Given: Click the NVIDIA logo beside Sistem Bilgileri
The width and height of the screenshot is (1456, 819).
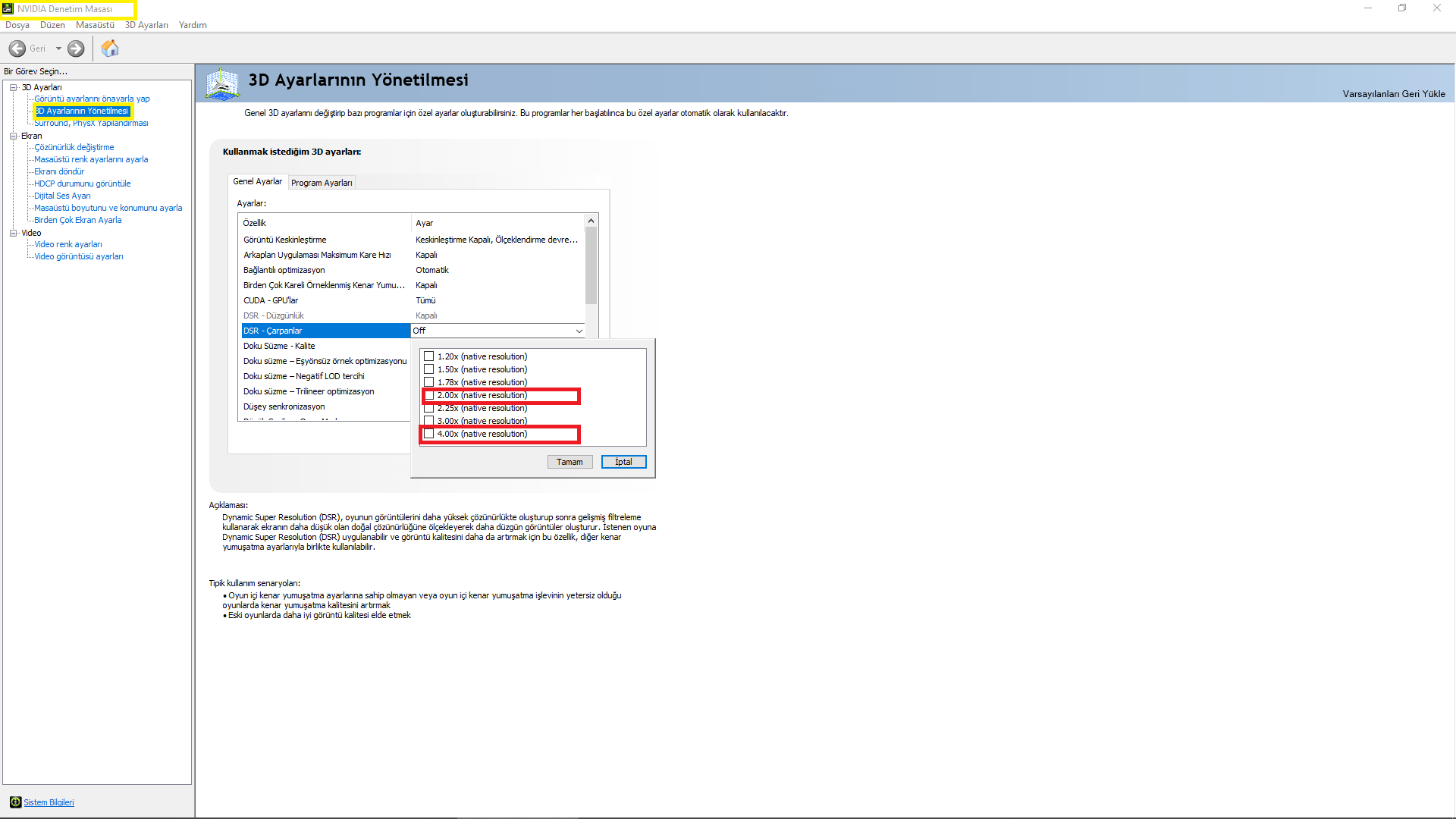Looking at the screenshot, I should pos(15,802).
